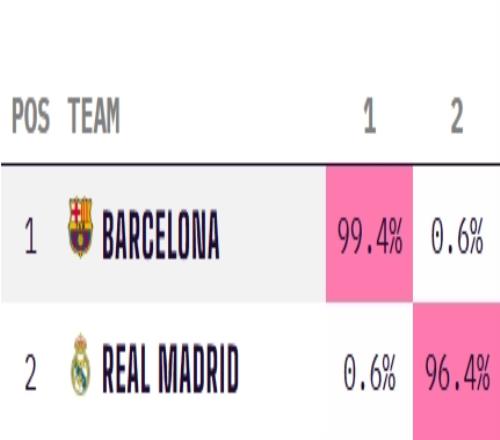Select the column header labeled 1

[369, 116]
